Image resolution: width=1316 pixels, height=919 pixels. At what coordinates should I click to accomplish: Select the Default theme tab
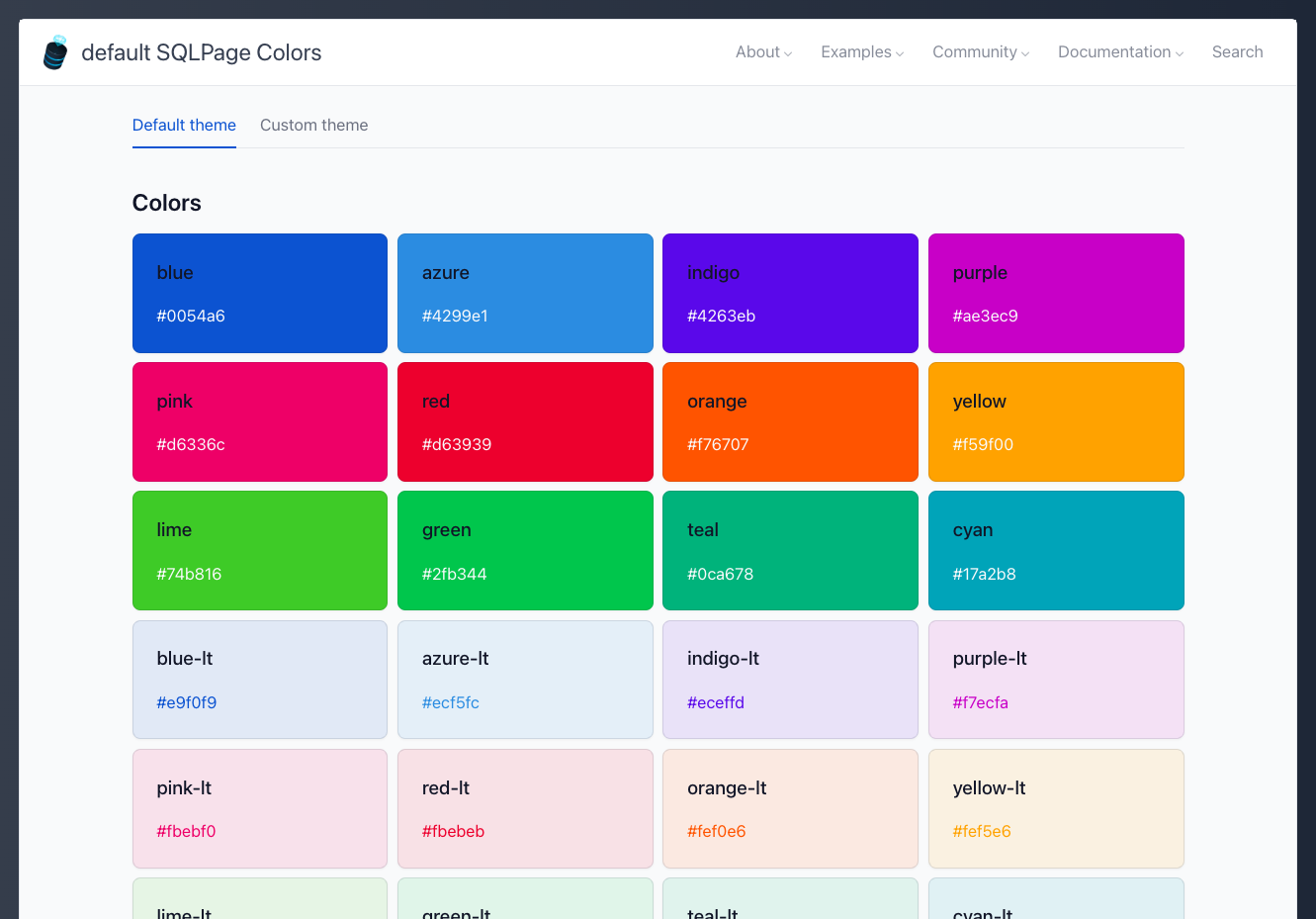(x=184, y=126)
